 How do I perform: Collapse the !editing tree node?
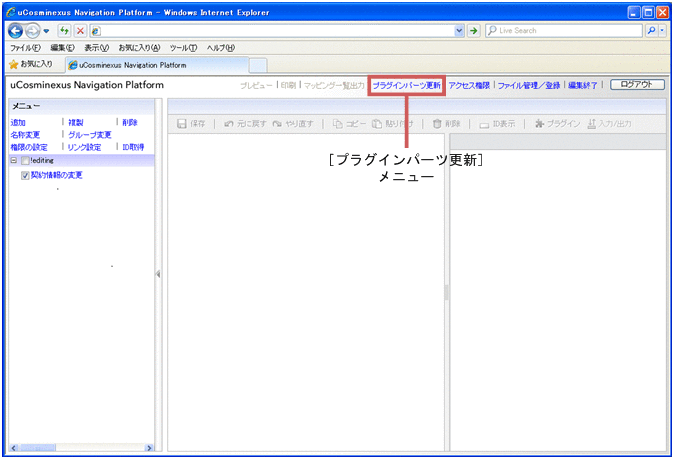pyautogui.click(x=13, y=161)
